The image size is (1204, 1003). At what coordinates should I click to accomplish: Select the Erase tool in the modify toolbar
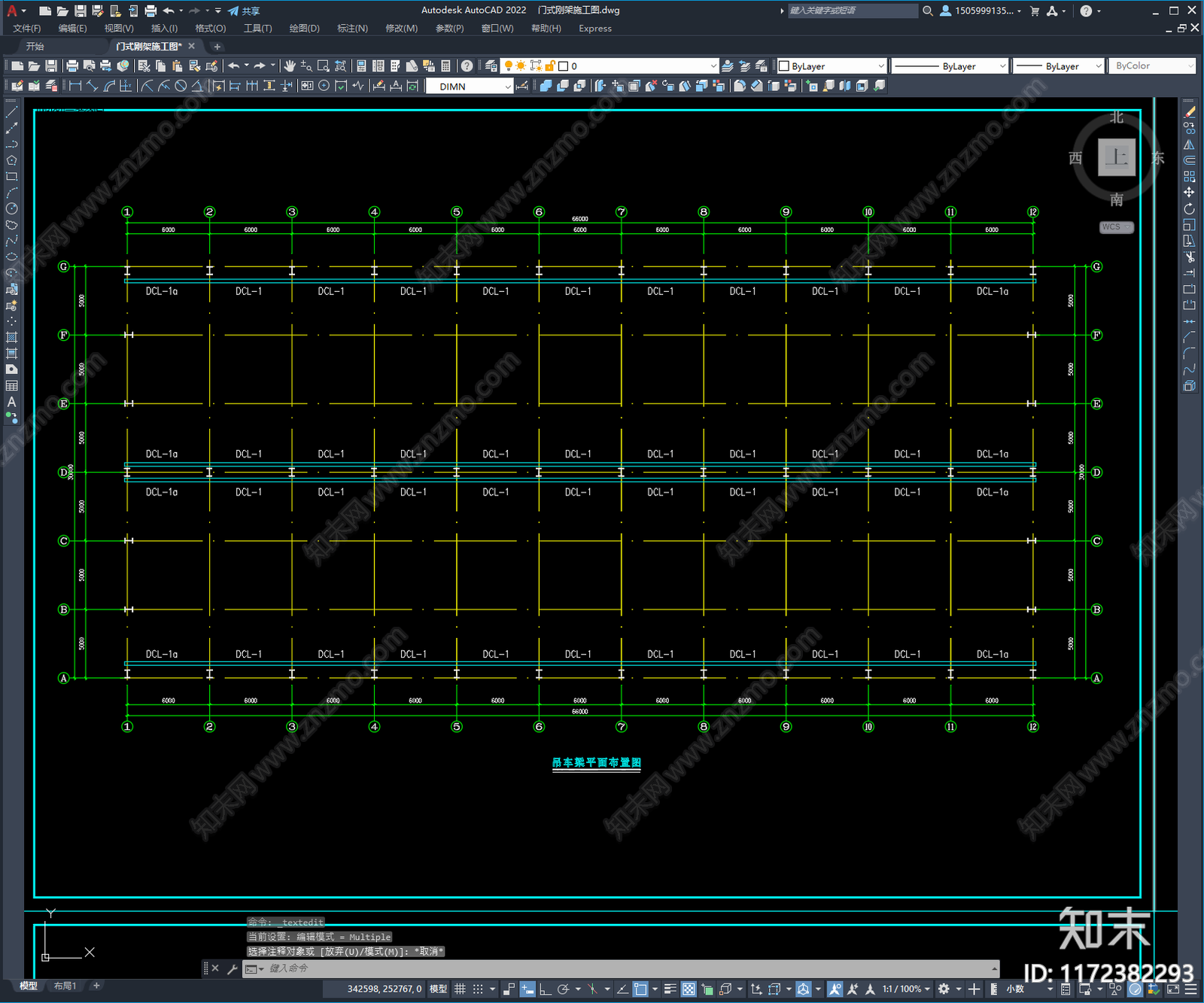(1190, 111)
